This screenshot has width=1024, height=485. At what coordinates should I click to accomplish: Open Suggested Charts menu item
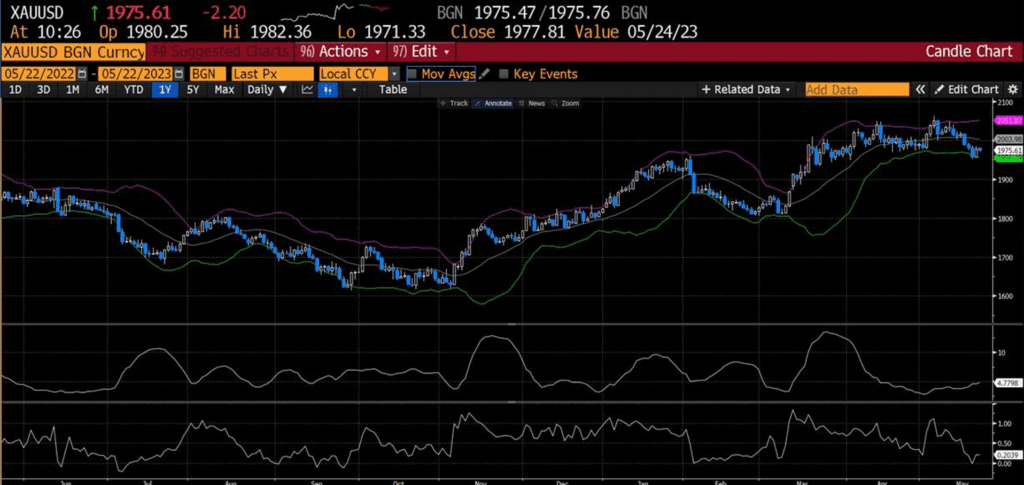click(221, 51)
